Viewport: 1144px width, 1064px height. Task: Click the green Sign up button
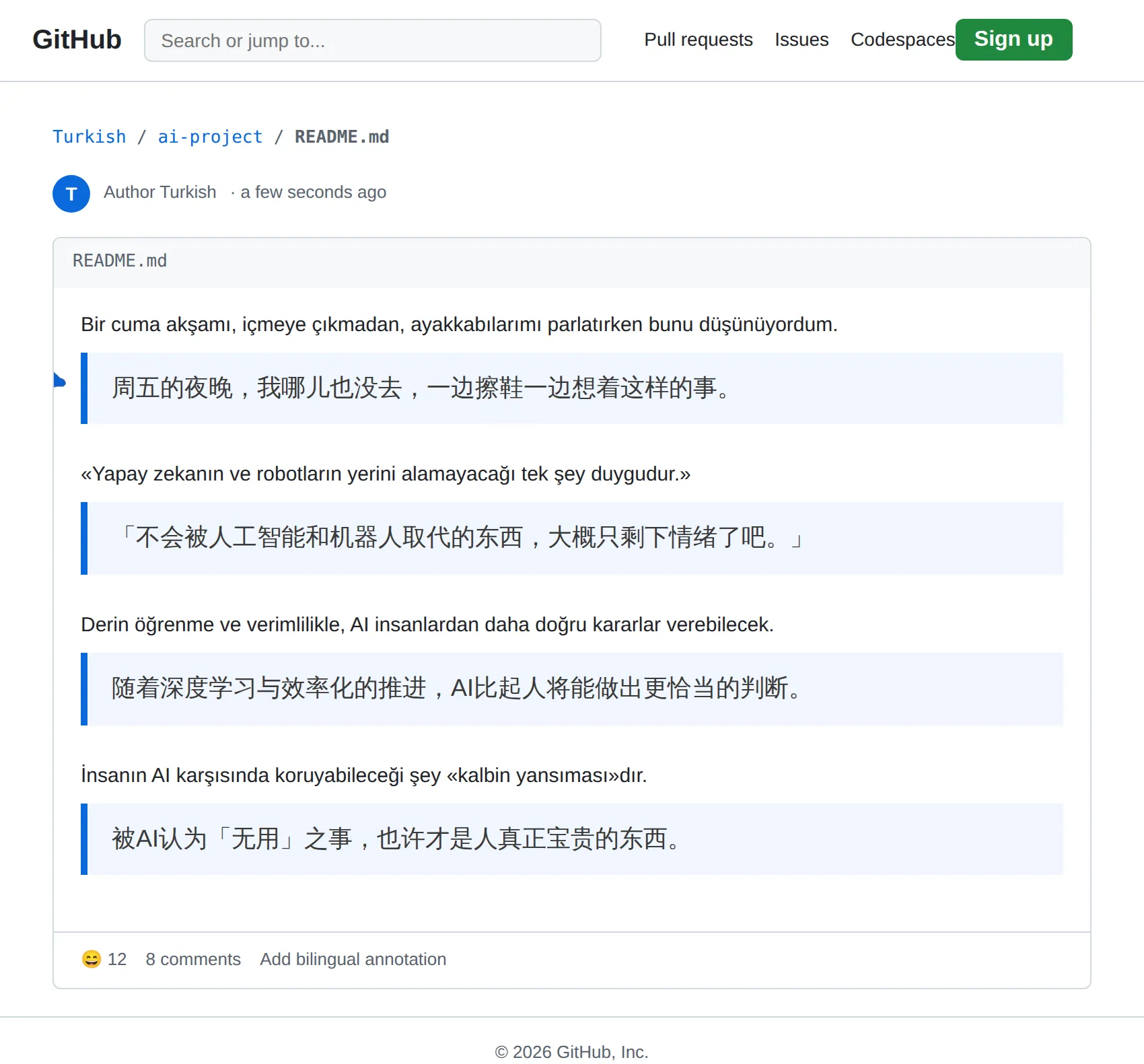(x=1013, y=40)
